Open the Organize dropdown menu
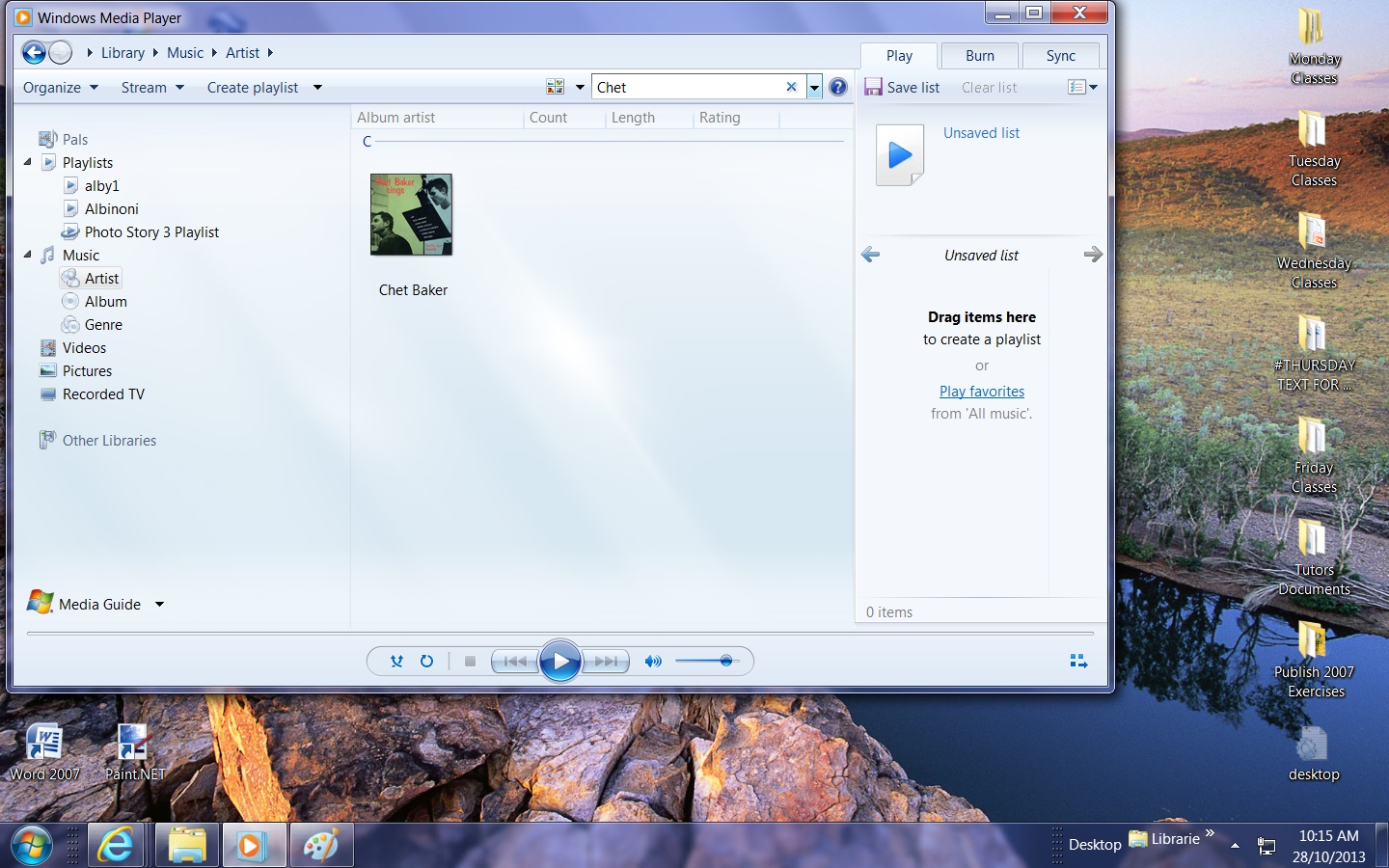Screen dimensions: 1389x868 click(x=60, y=88)
